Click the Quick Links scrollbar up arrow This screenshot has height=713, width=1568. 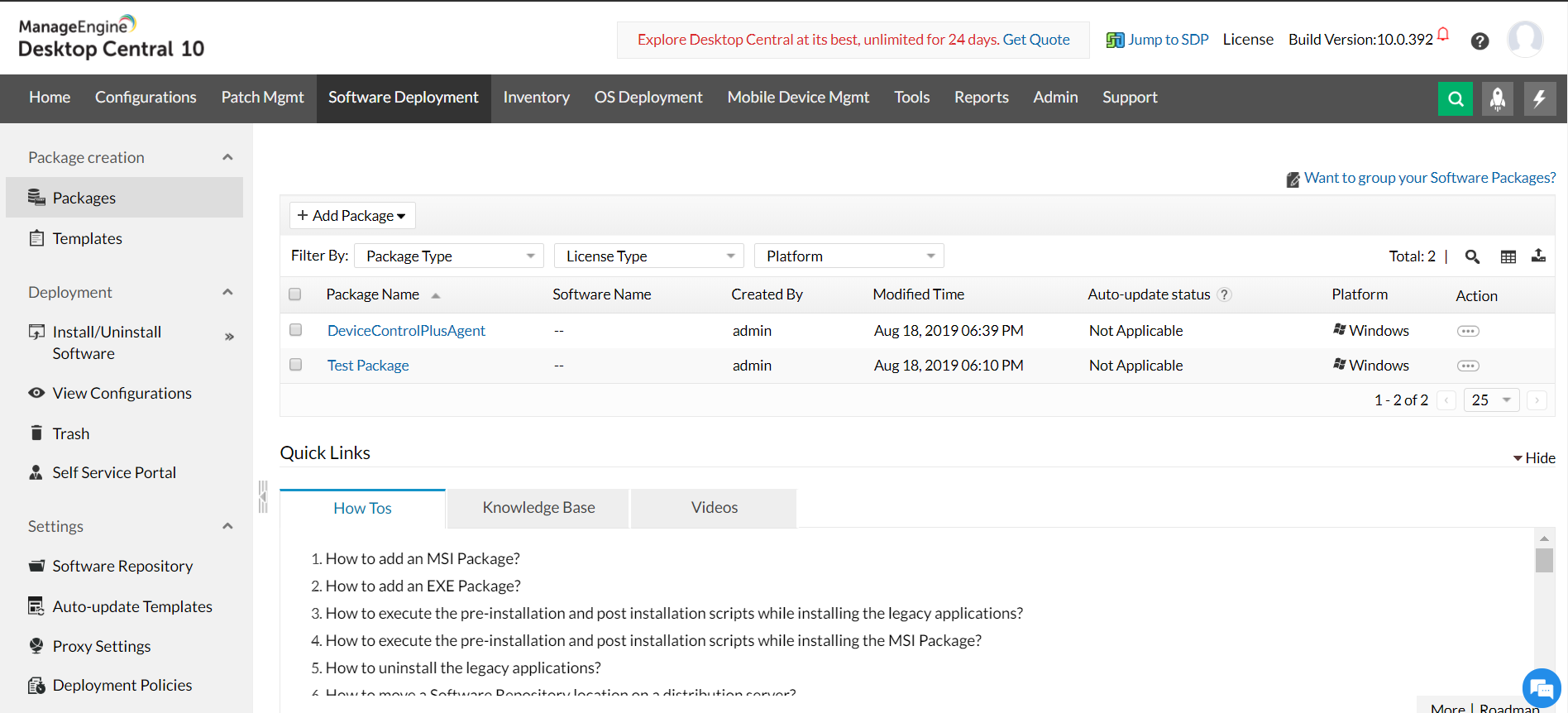click(x=1544, y=538)
